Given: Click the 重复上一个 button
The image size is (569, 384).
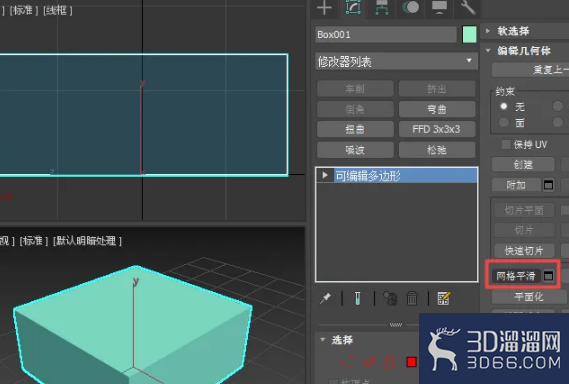Looking at the screenshot, I should (x=531, y=70).
